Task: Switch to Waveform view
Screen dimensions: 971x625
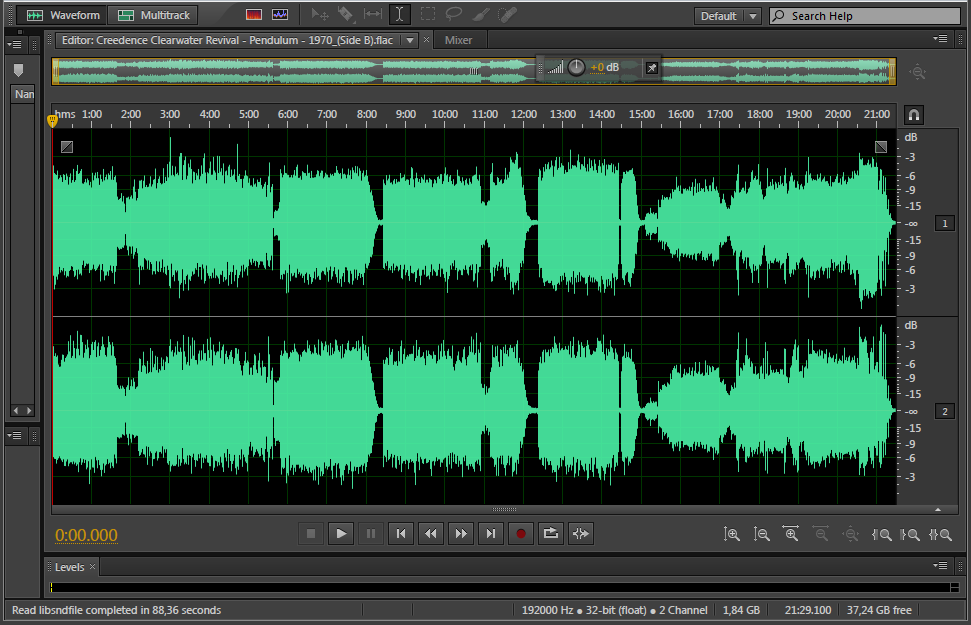Action: coord(62,15)
